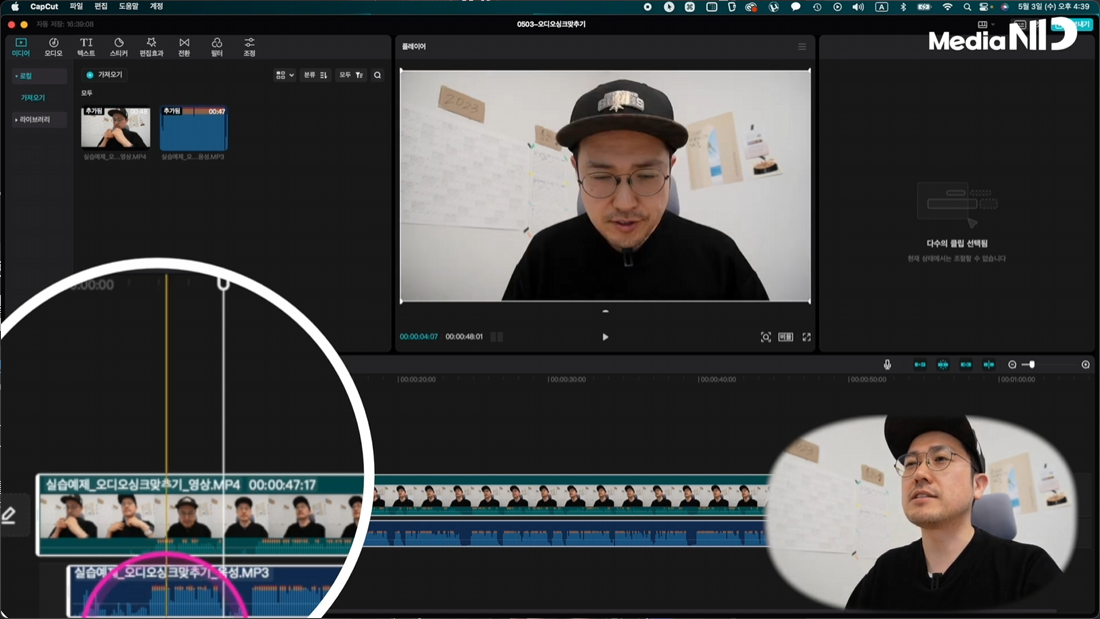Screen dimensions: 1100x619
Task: Open the 스티커 (Sticker) tab
Action: click(x=119, y=47)
